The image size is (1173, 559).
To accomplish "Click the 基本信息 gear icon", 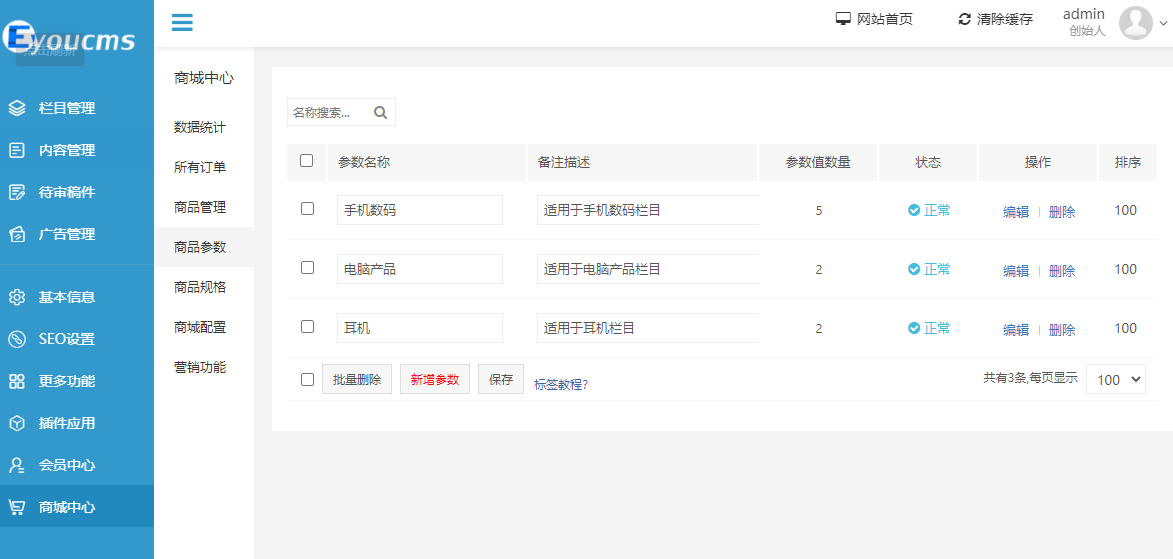I will 17,297.
